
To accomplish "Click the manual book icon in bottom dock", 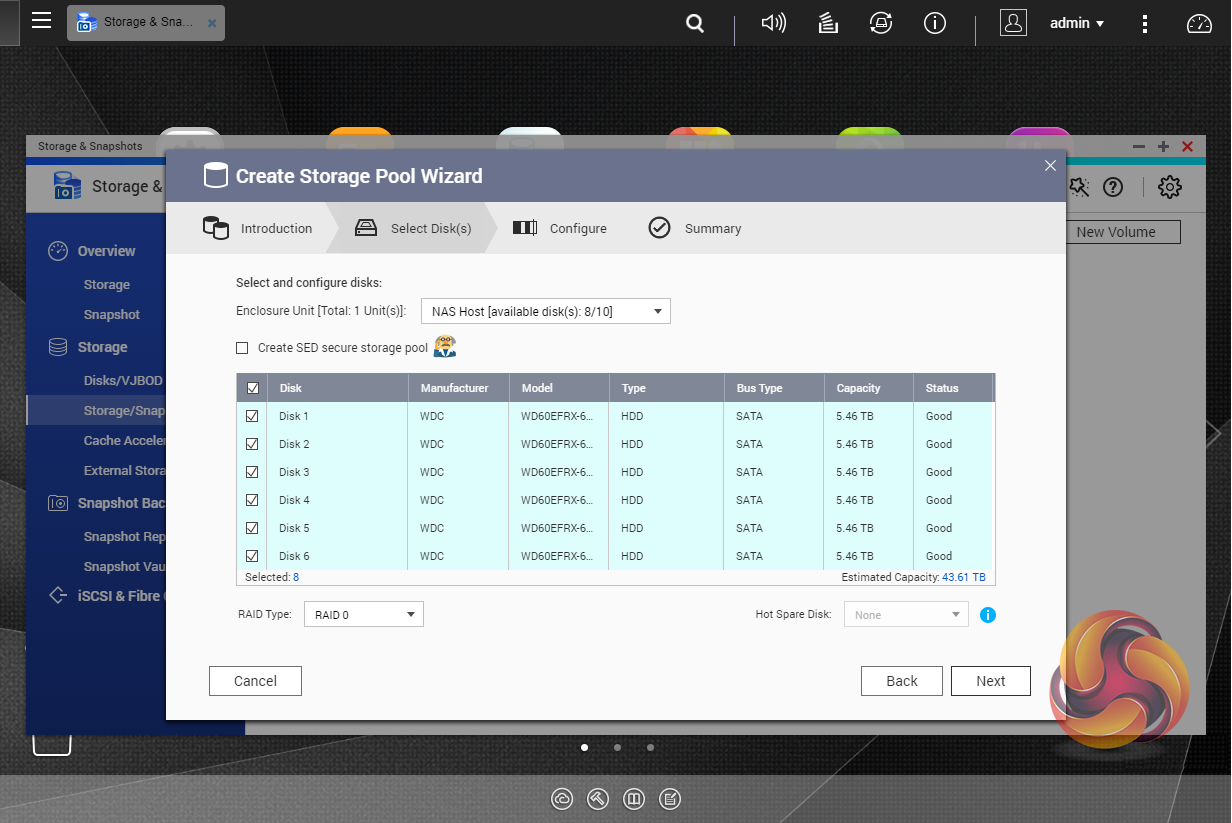I will tap(634, 799).
